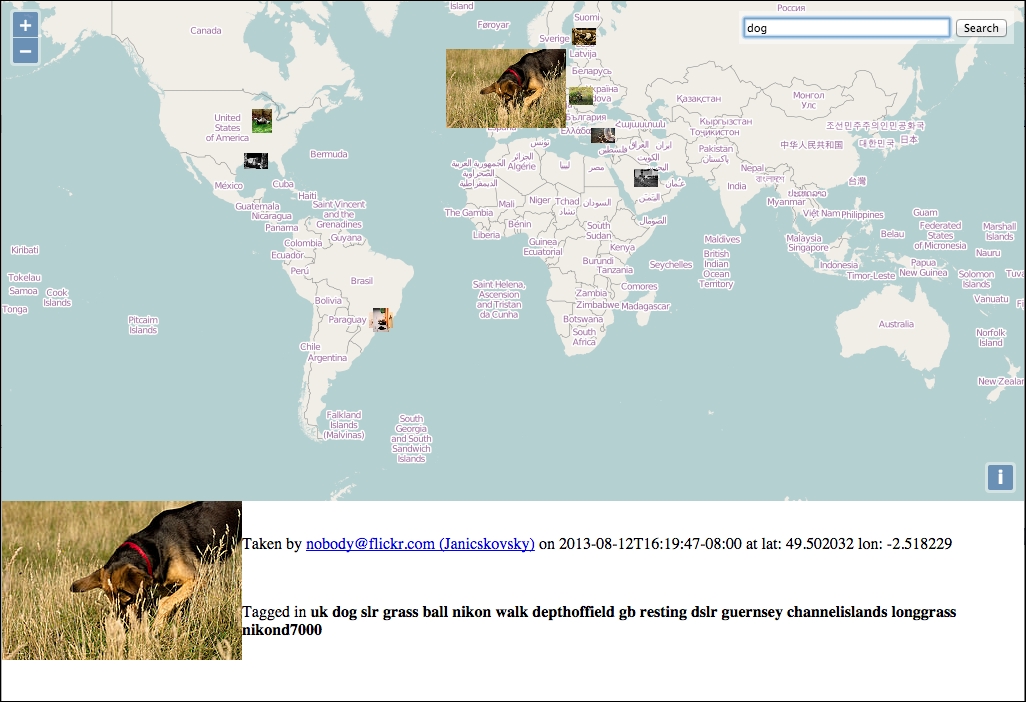This screenshot has height=702, width=1026.
Task: Open the info panel via the i icon
Action: [999, 479]
